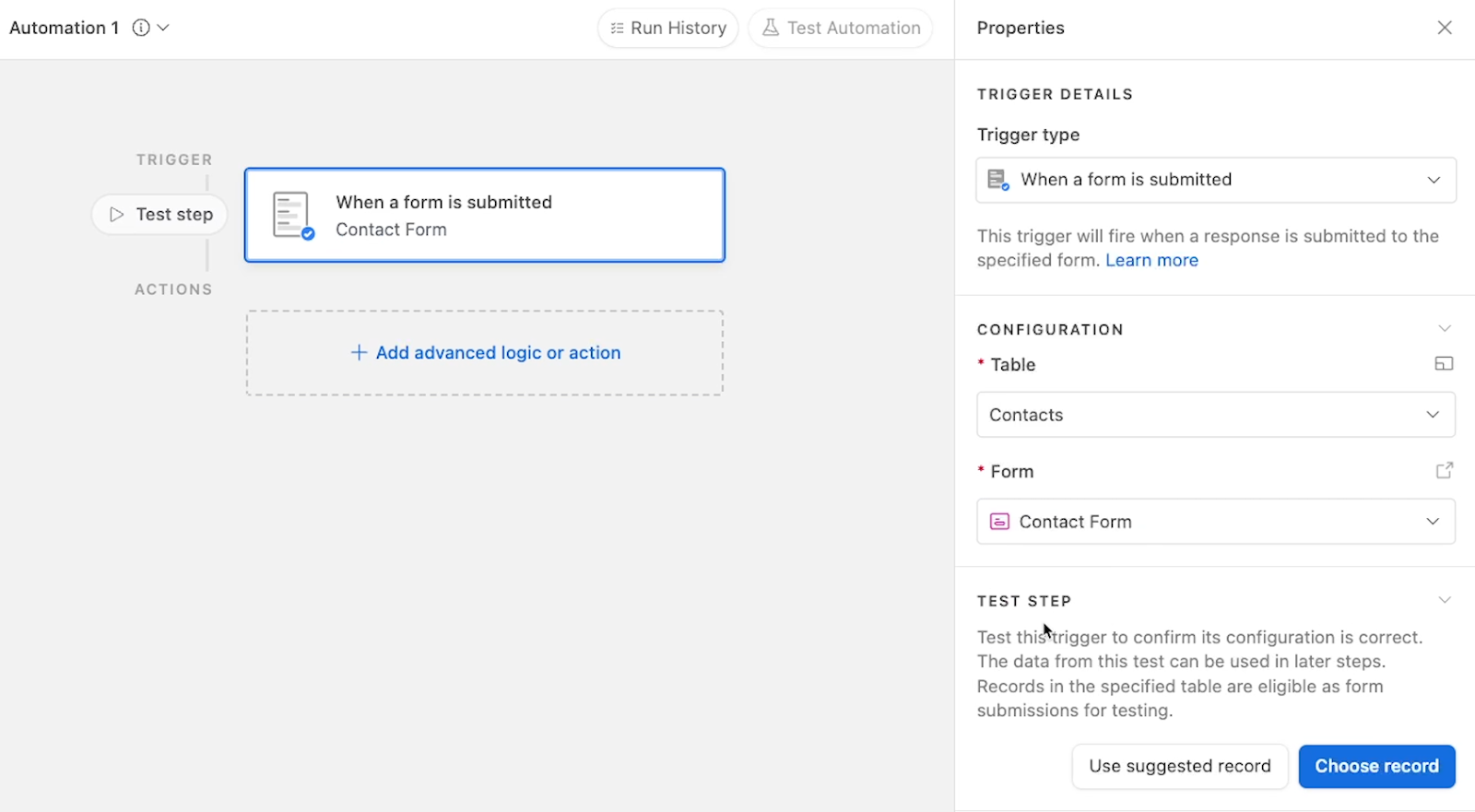The width and height of the screenshot is (1475, 812).
Task: Click the TRIGGER DETAILS heading
Action: [1055, 94]
